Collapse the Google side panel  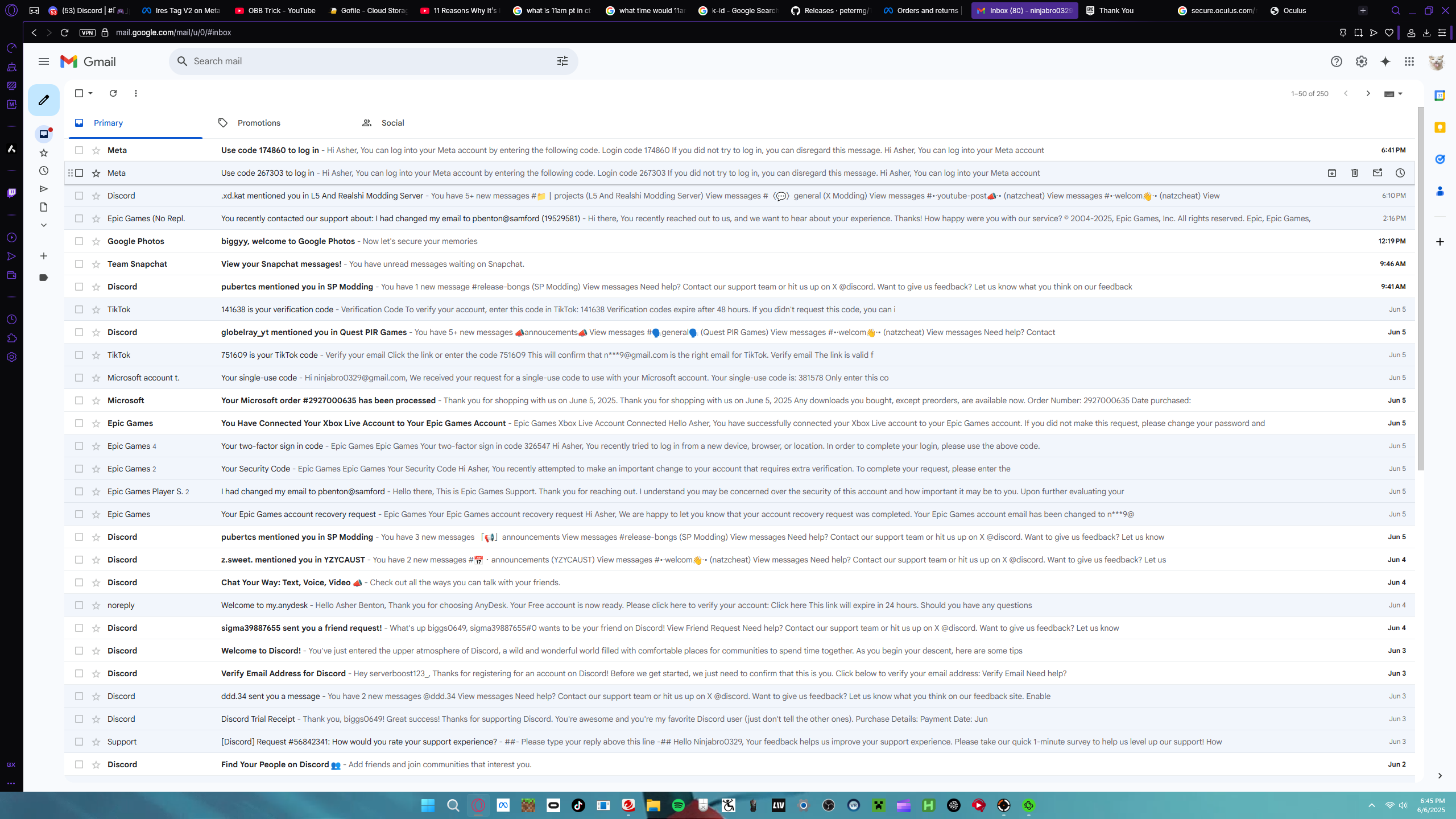coord(1440,776)
